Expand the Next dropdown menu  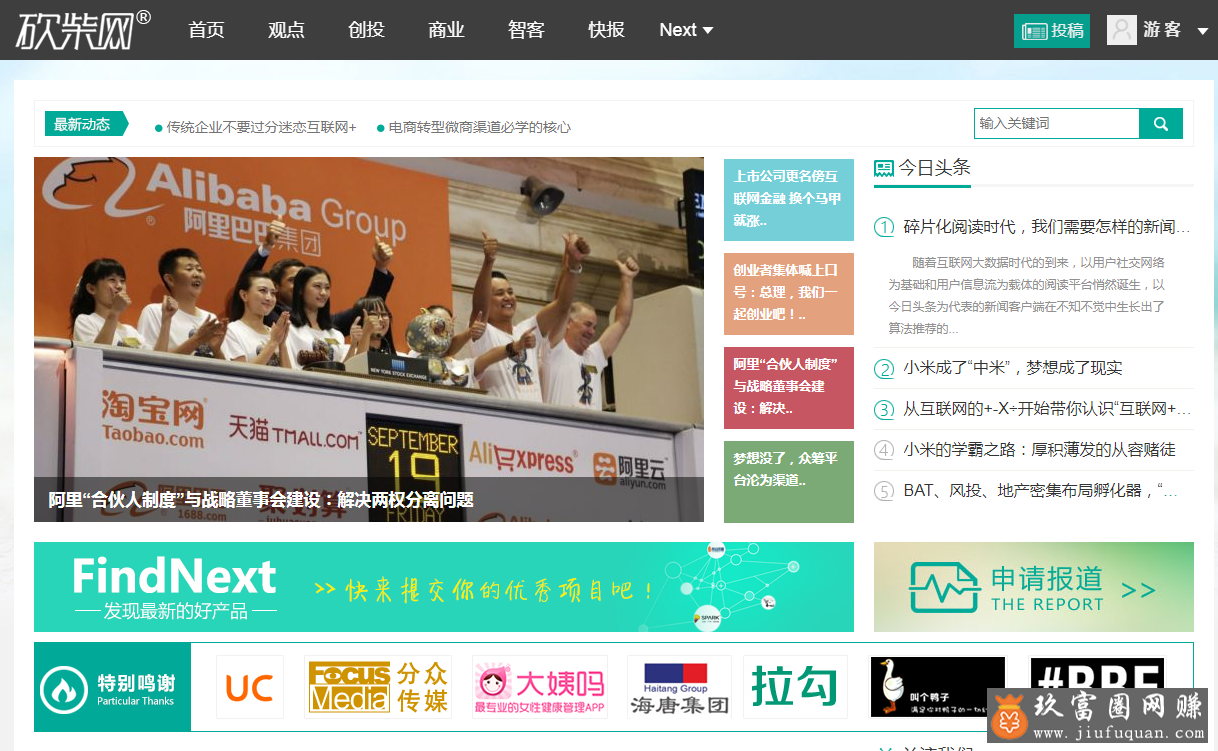(x=686, y=30)
